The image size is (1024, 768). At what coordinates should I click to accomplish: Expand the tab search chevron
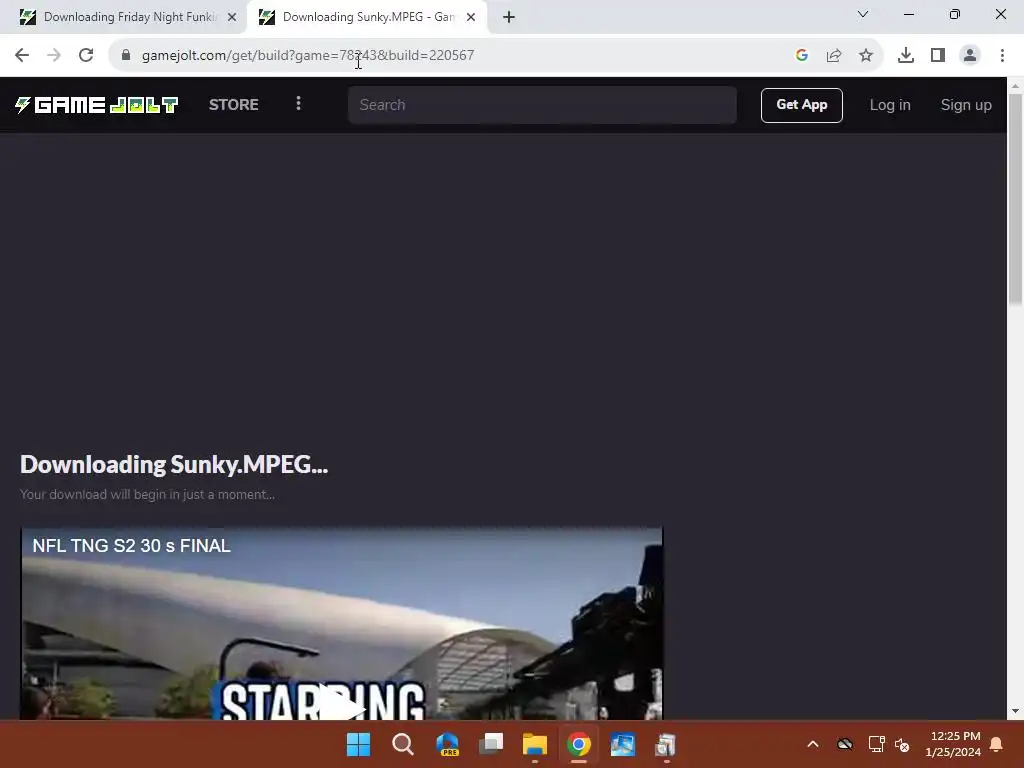tap(863, 14)
